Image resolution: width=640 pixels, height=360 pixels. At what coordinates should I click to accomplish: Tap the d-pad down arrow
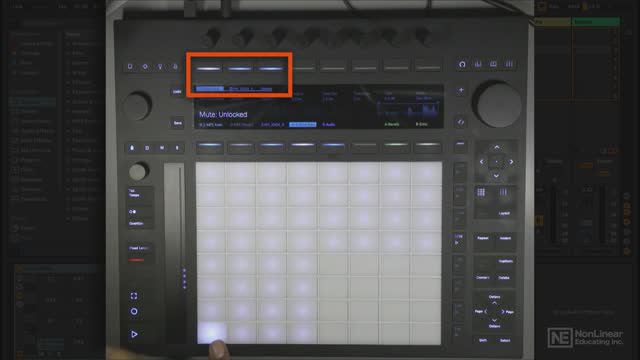pos(497,176)
